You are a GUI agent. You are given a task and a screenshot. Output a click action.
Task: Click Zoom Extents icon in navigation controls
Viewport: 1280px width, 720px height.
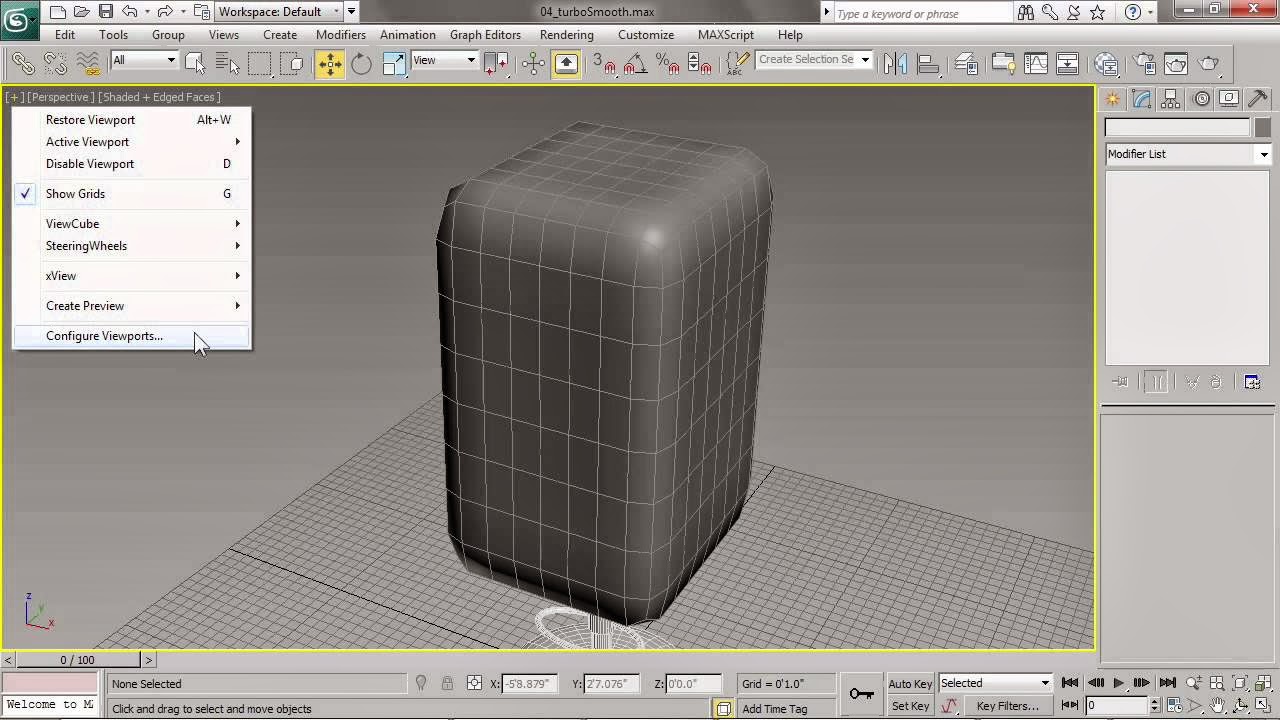[x=1240, y=683]
